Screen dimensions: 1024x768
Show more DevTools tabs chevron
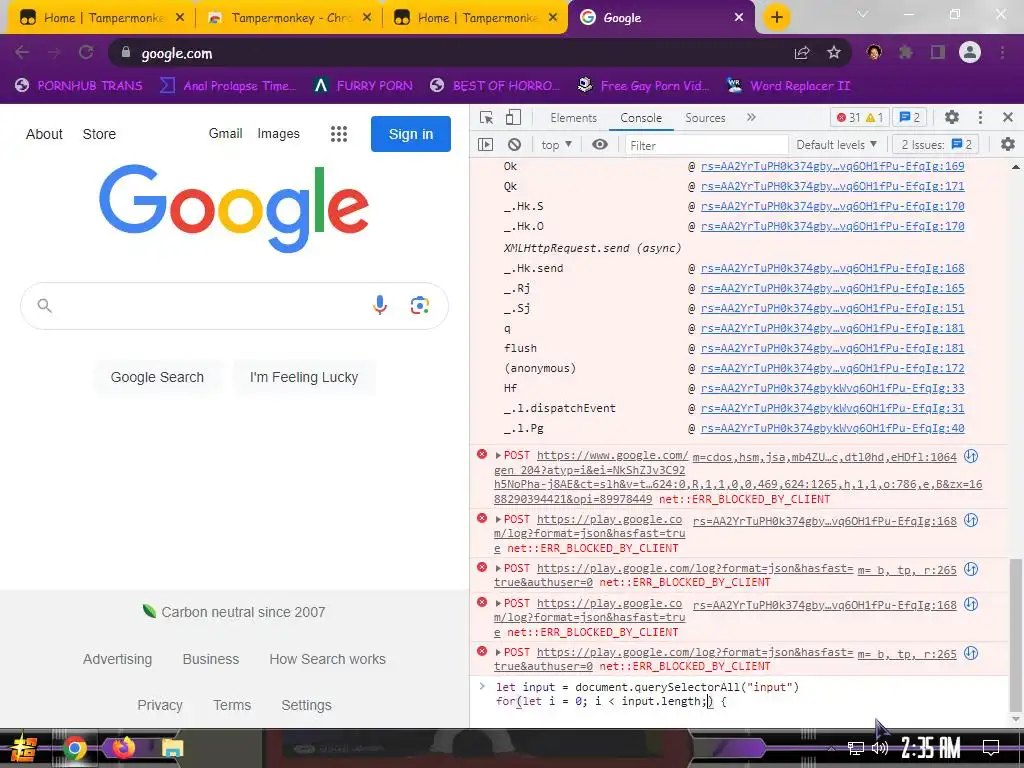coord(751,118)
